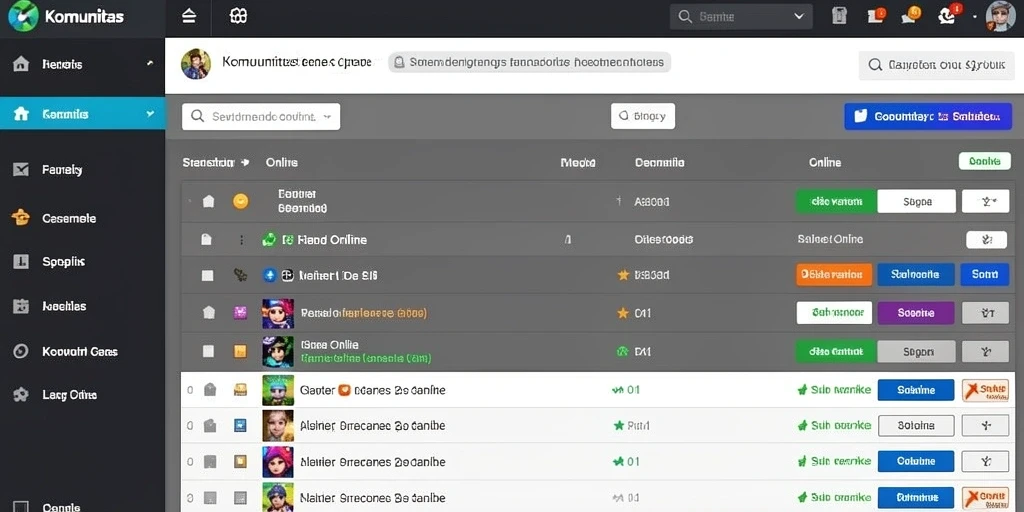
Task: Tick the checkbox in the Gaoter row
Action: click(210, 390)
